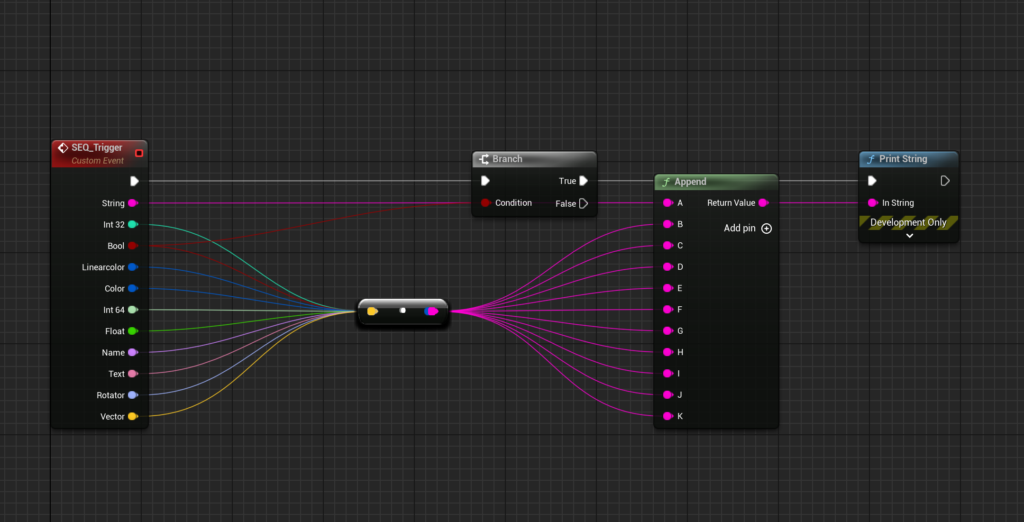The height and width of the screenshot is (522, 1024).
Task: Click the red delegate pin on SEQ_Trigger
Action: coord(138,154)
